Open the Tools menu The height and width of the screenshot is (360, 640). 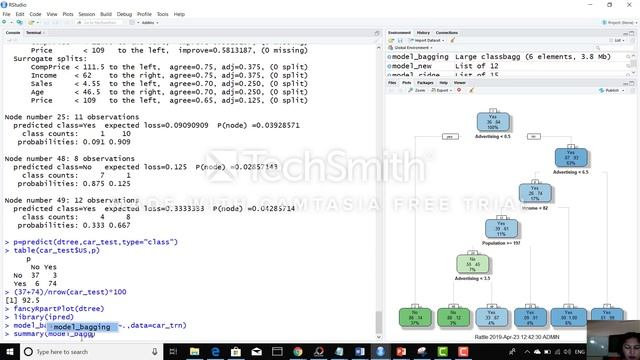(x=162, y=14)
